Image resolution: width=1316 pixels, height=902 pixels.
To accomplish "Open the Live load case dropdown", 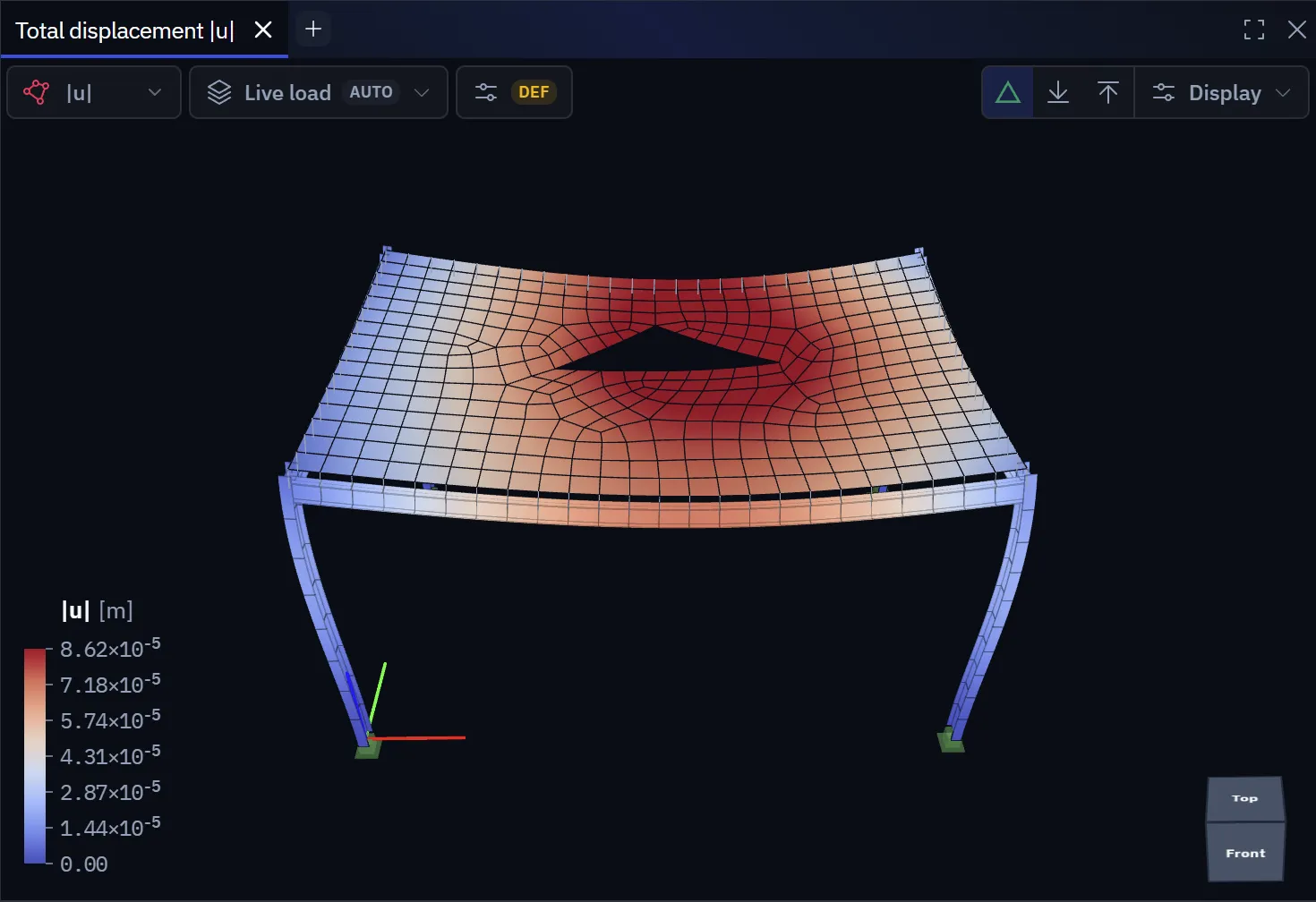I will pos(318,92).
